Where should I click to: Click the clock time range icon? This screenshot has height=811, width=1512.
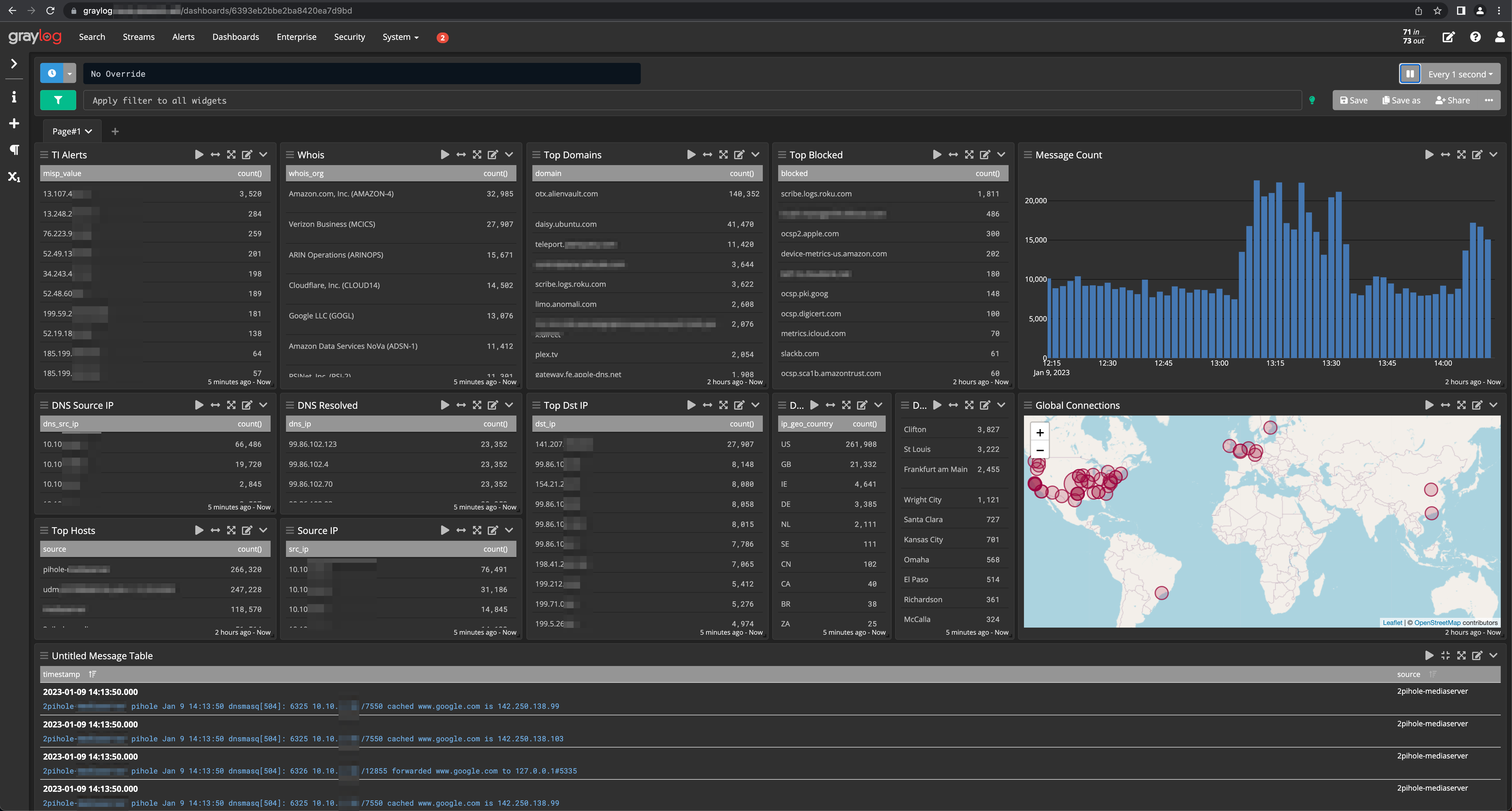[x=52, y=73]
